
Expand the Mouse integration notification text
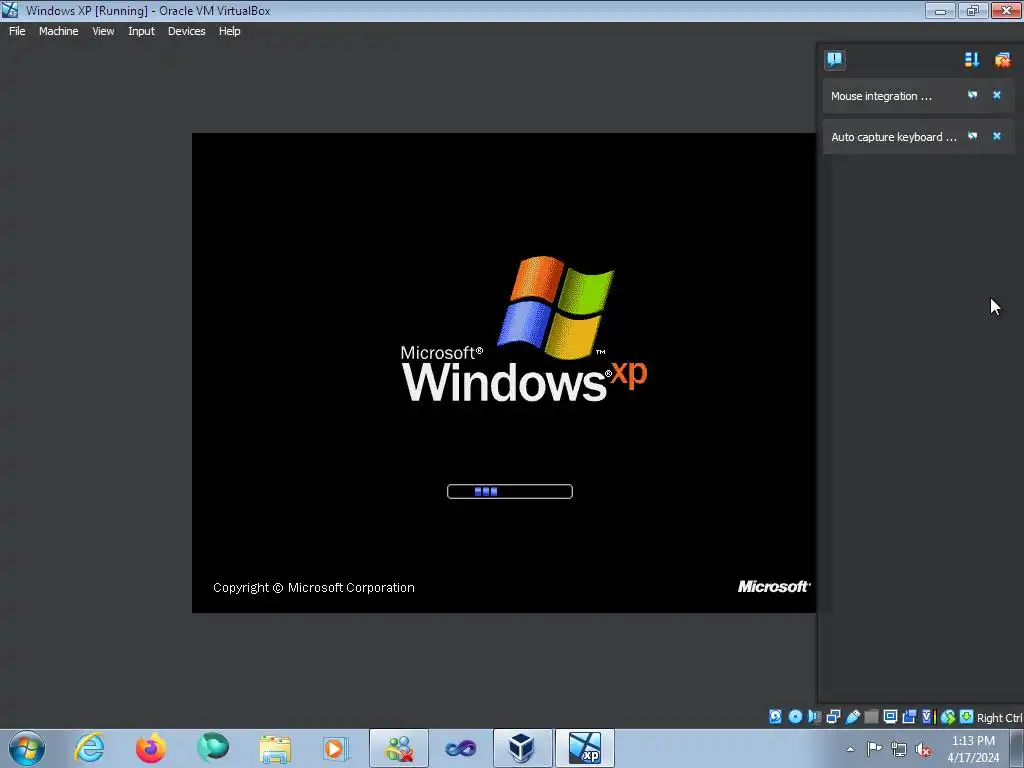tap(881, 96)
